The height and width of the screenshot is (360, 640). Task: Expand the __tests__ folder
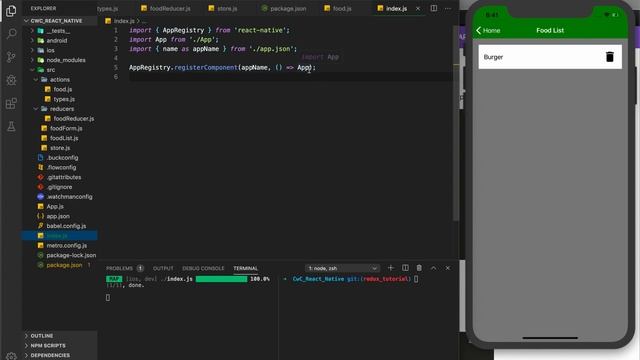(58, 31)
